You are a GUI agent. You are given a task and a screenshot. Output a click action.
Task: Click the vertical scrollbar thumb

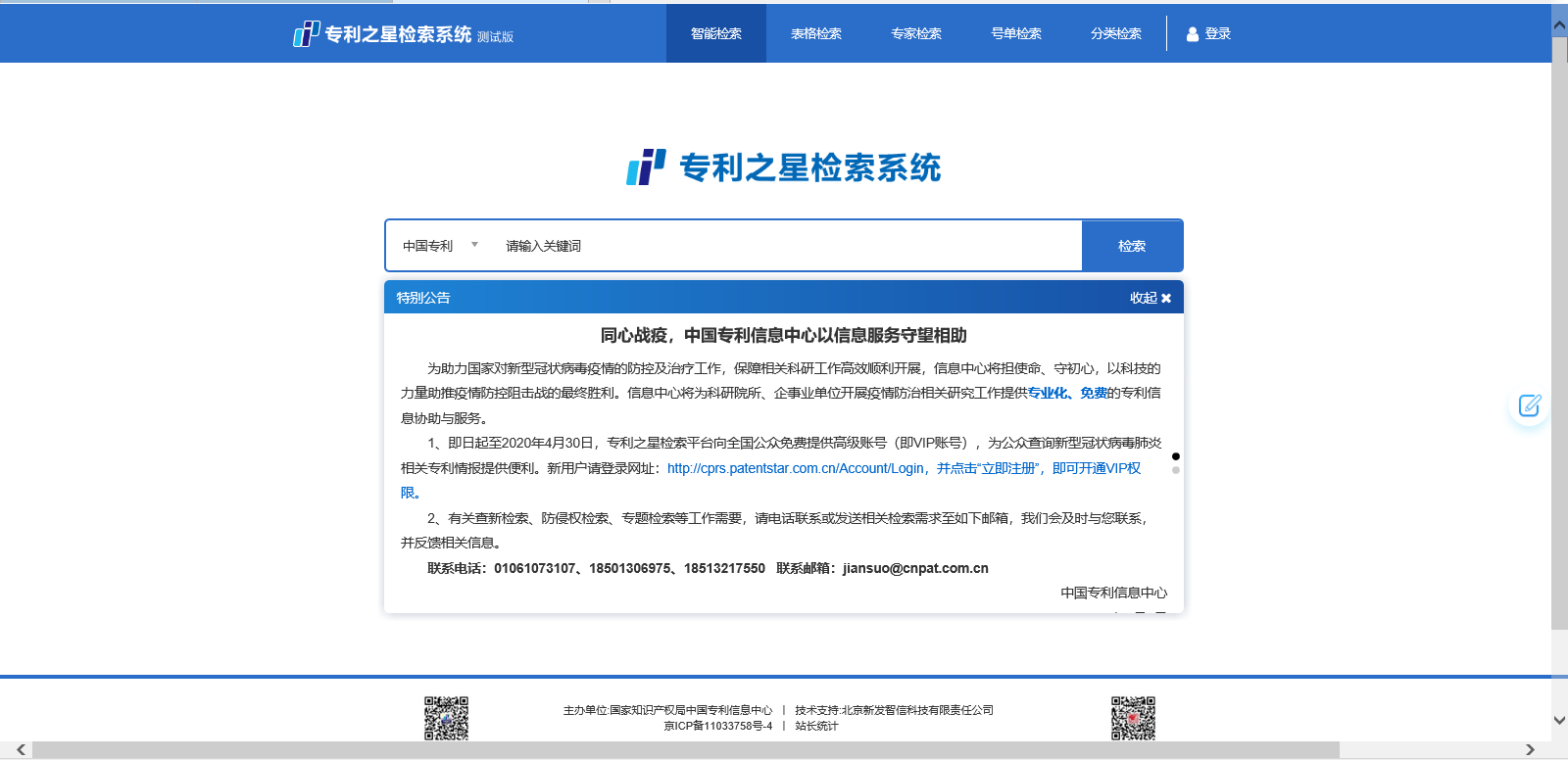tap(1559, 333)
